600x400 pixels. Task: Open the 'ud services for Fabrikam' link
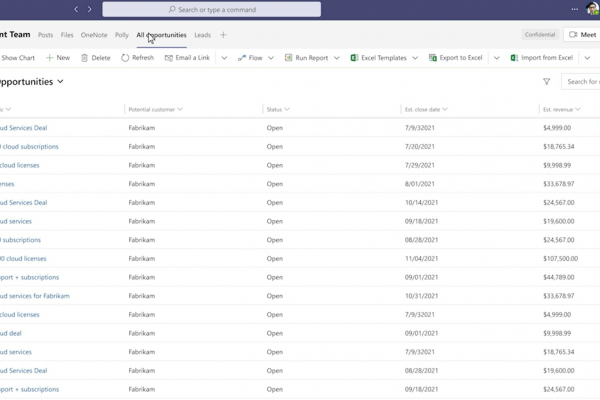(x=35, y=296)
